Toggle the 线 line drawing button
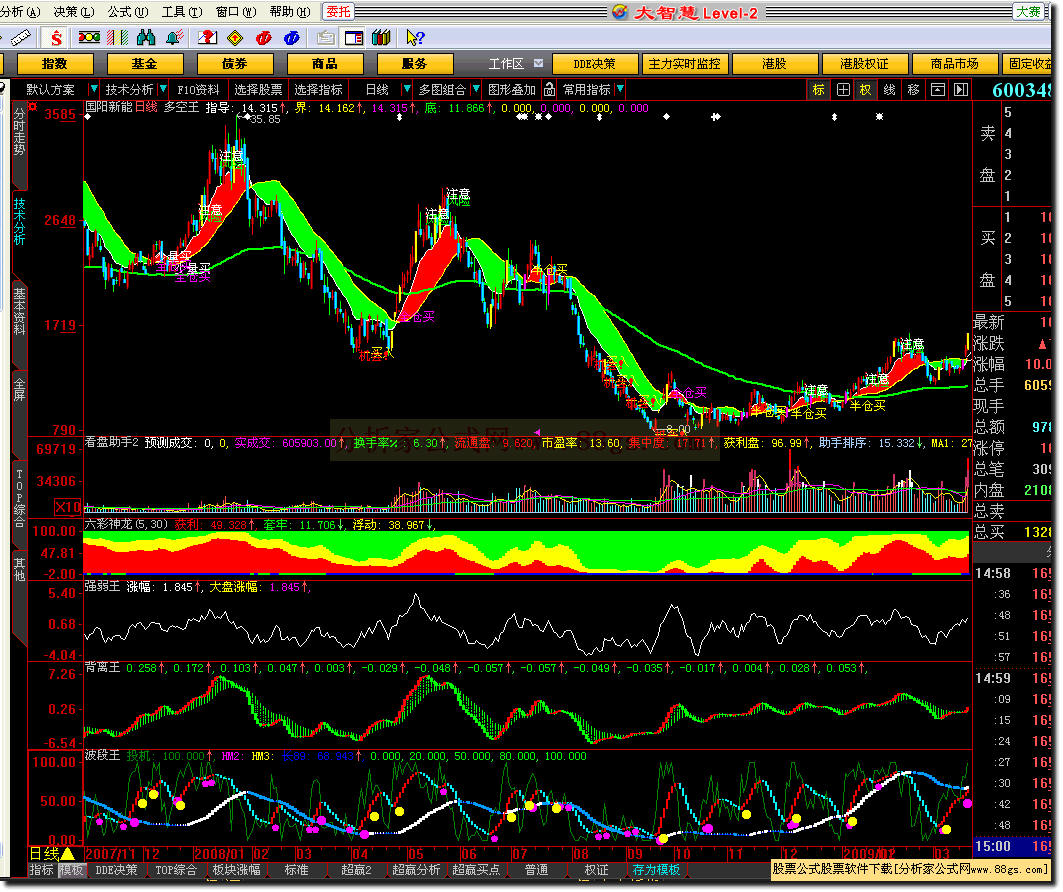This screenshot has height=892, width=1063. pos(889,89)
